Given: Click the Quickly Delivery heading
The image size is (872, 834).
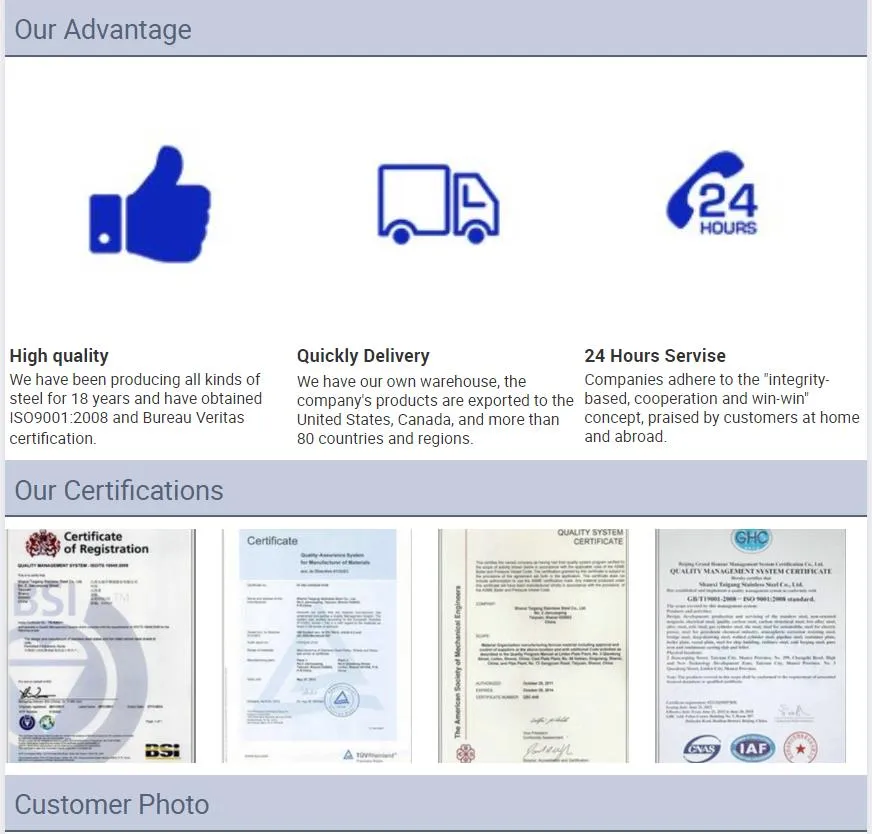Looking at the screenshot, I should (363, 356).
